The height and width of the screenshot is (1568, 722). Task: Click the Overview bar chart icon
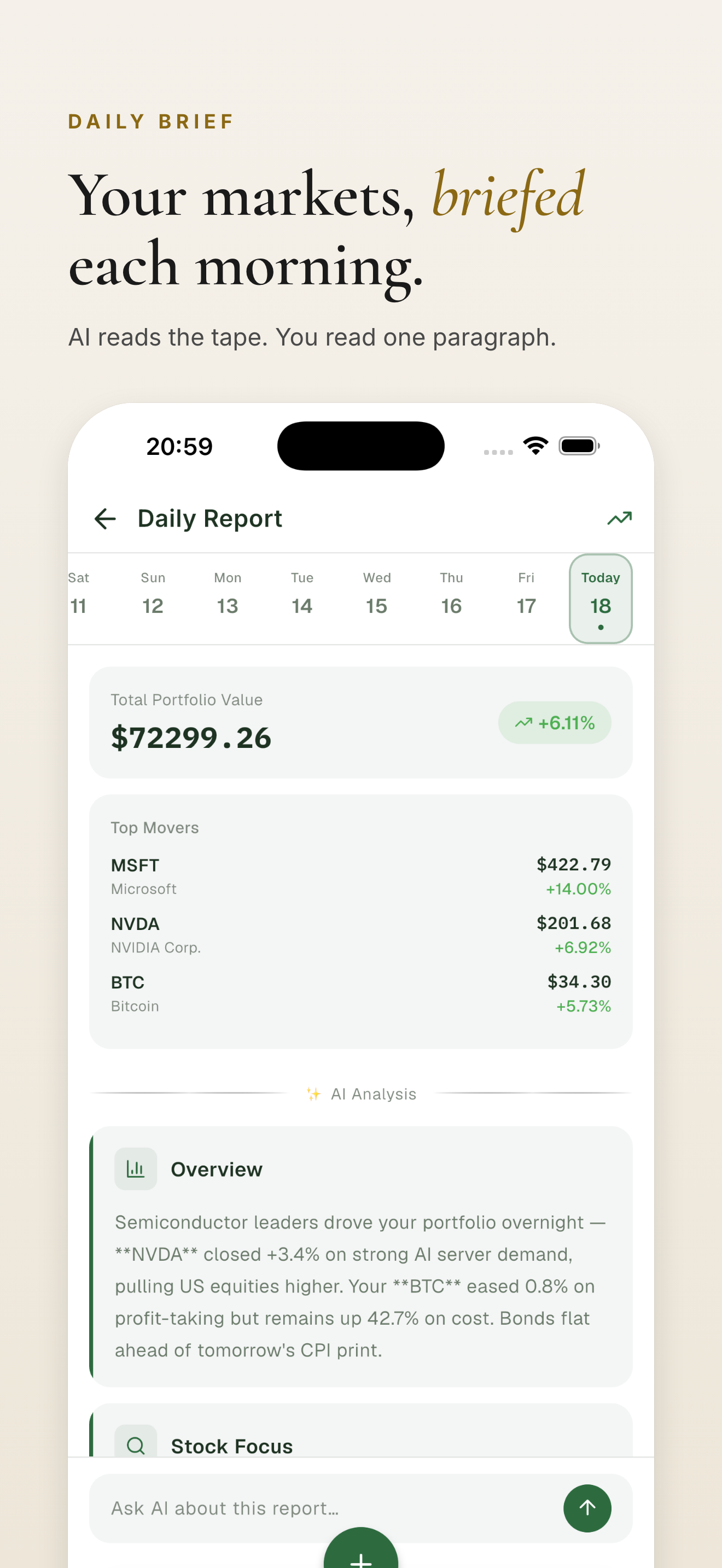click(x=136, y=1169)
